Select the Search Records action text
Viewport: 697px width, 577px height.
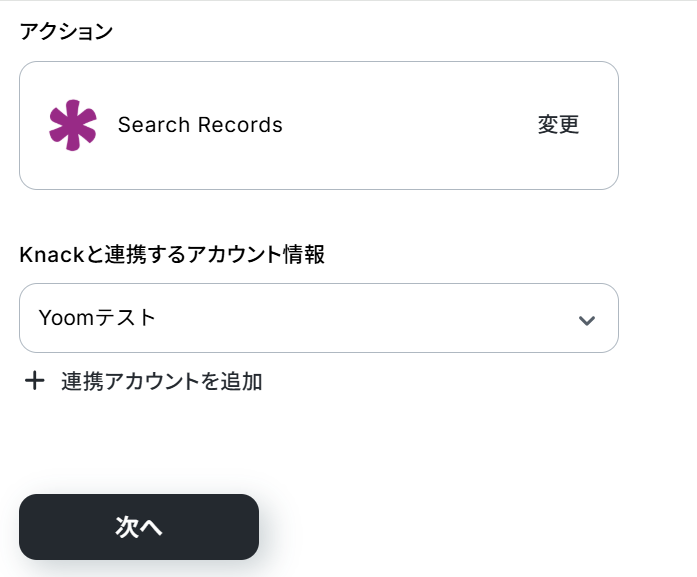point(200,125)
